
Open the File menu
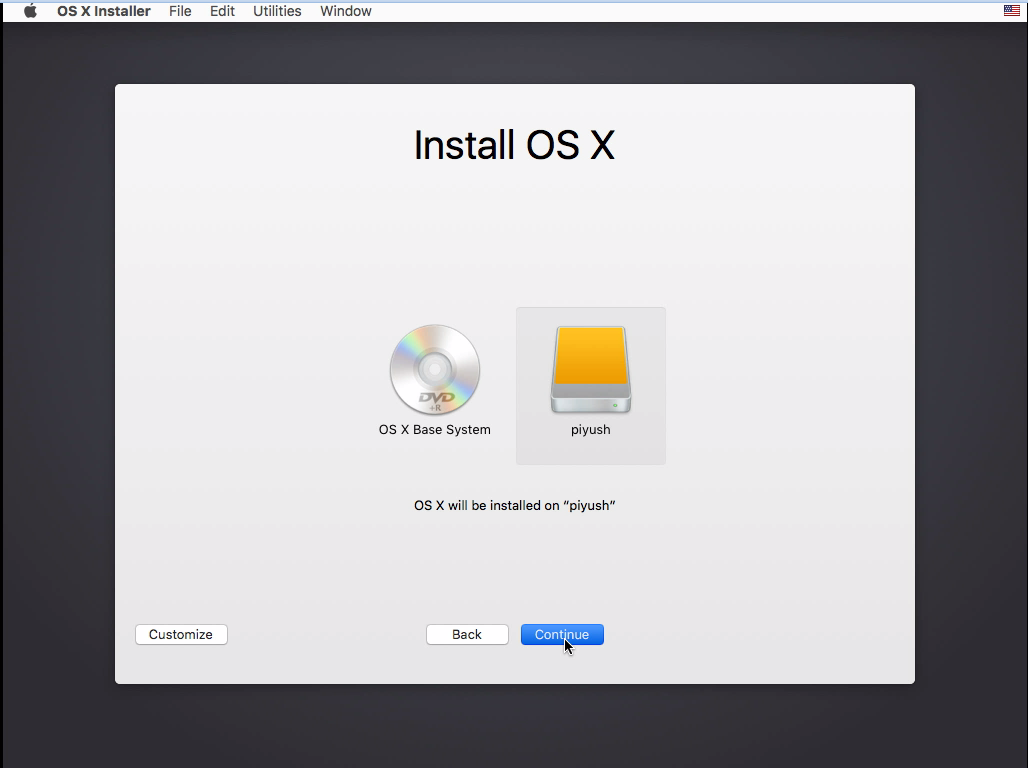[180, 11]
